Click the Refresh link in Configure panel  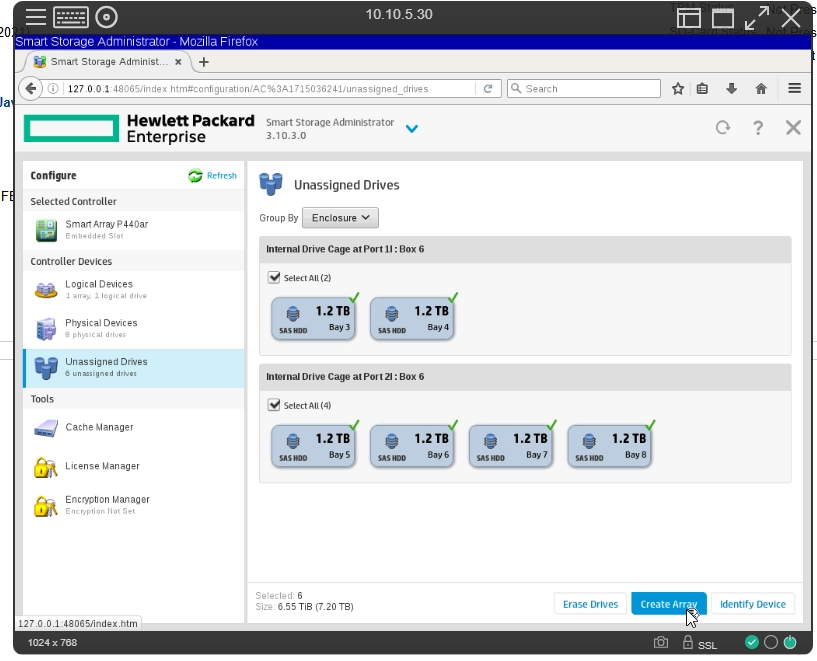click(x=213, y=176)
